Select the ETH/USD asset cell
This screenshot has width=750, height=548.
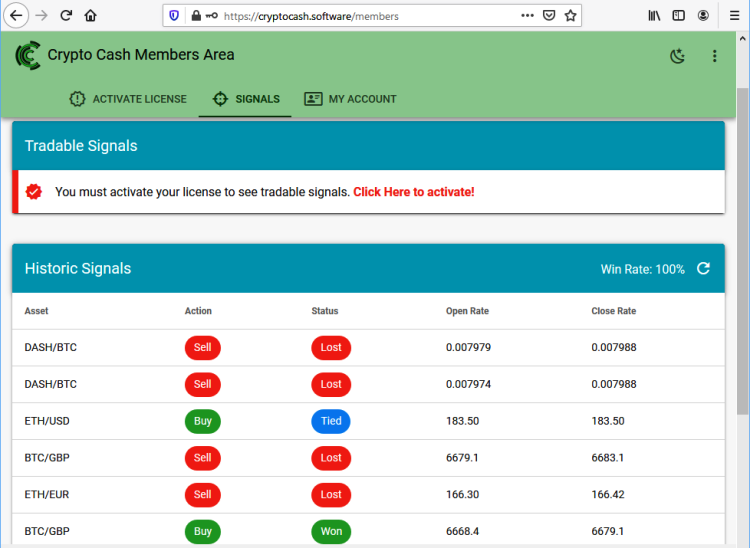(47, 421)
